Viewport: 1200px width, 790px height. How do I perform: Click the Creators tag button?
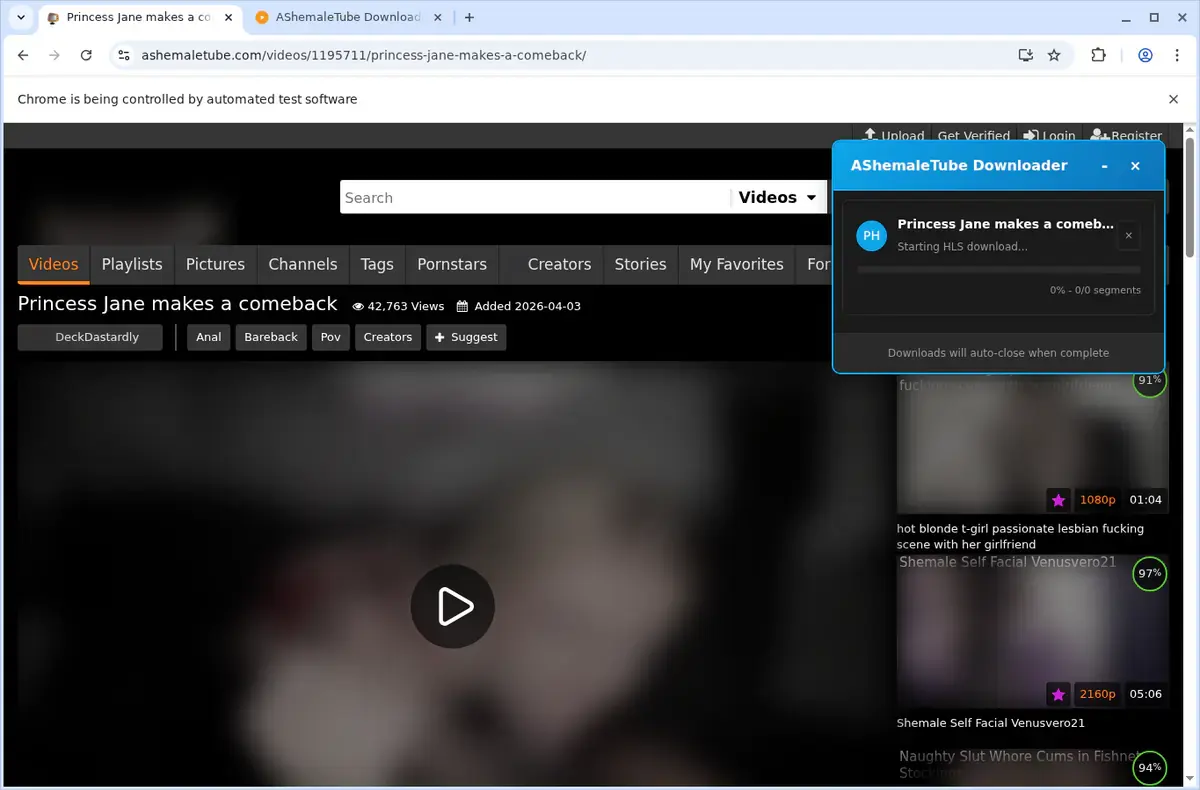388,337
